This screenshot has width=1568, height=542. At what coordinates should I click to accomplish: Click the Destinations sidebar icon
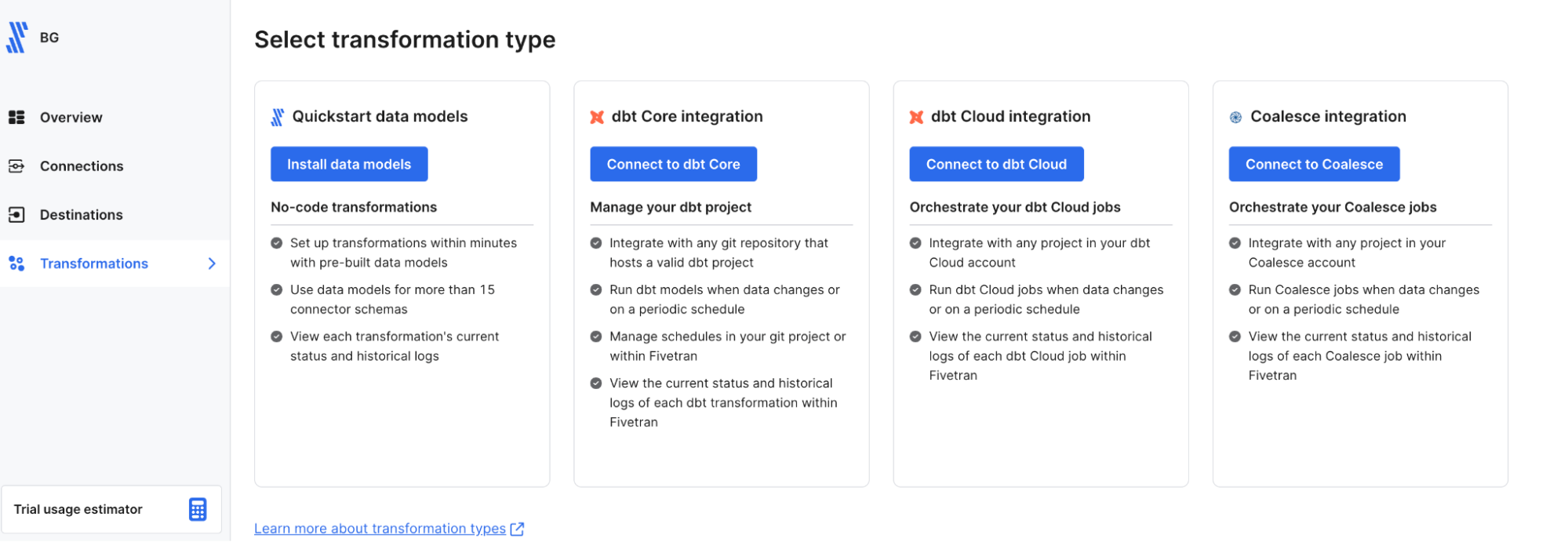click(x=16, y=215)
